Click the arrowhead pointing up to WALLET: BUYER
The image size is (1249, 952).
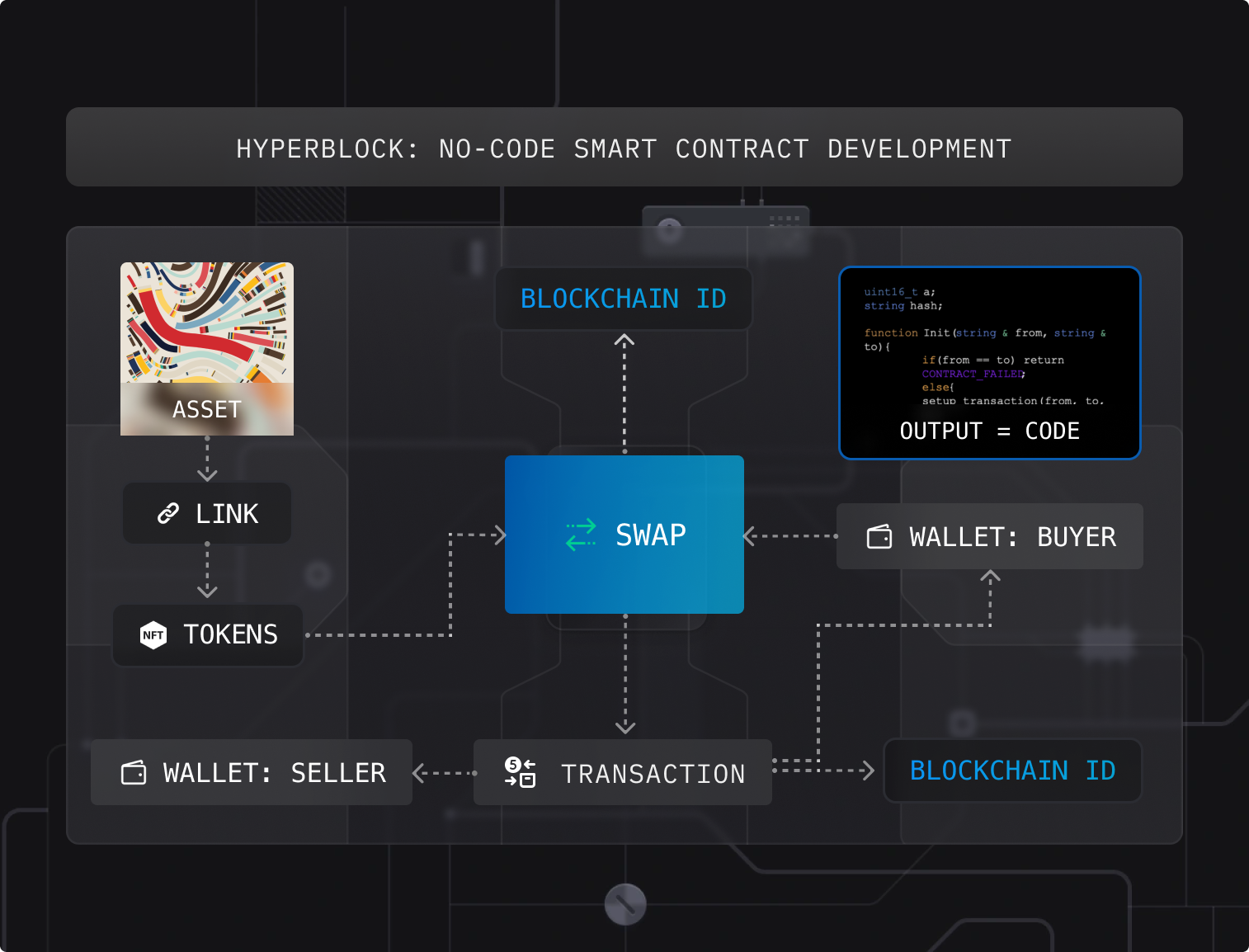[990, 576]
